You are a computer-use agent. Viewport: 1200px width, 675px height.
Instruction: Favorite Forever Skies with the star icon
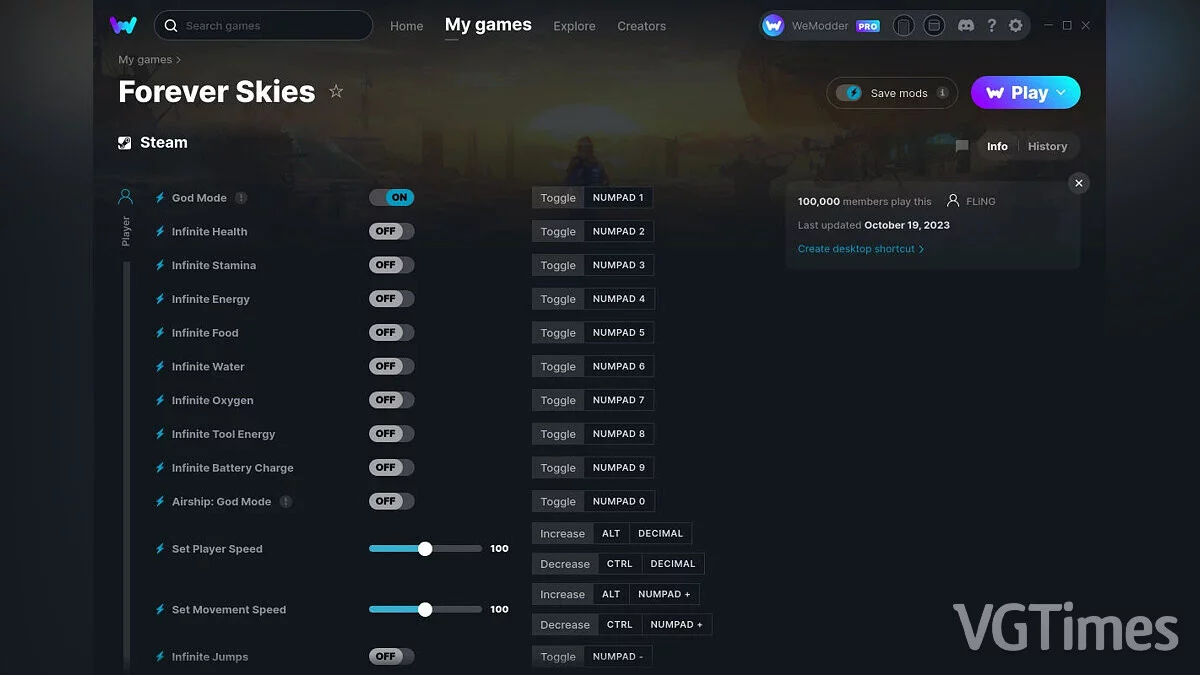pyautogui.click(x=336, y=91)
